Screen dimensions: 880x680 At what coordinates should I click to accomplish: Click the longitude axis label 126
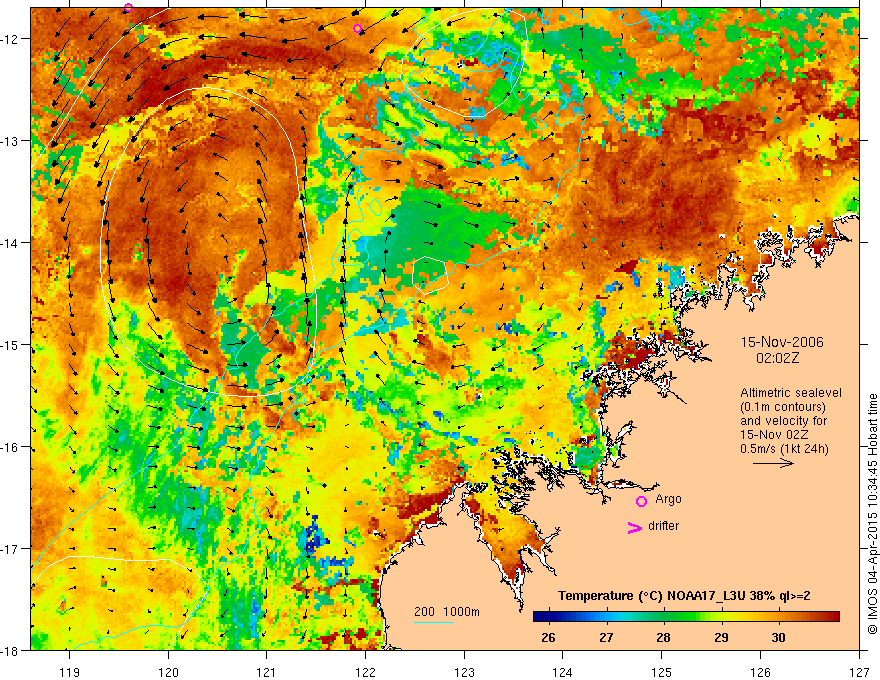click(x=760, y=672)
